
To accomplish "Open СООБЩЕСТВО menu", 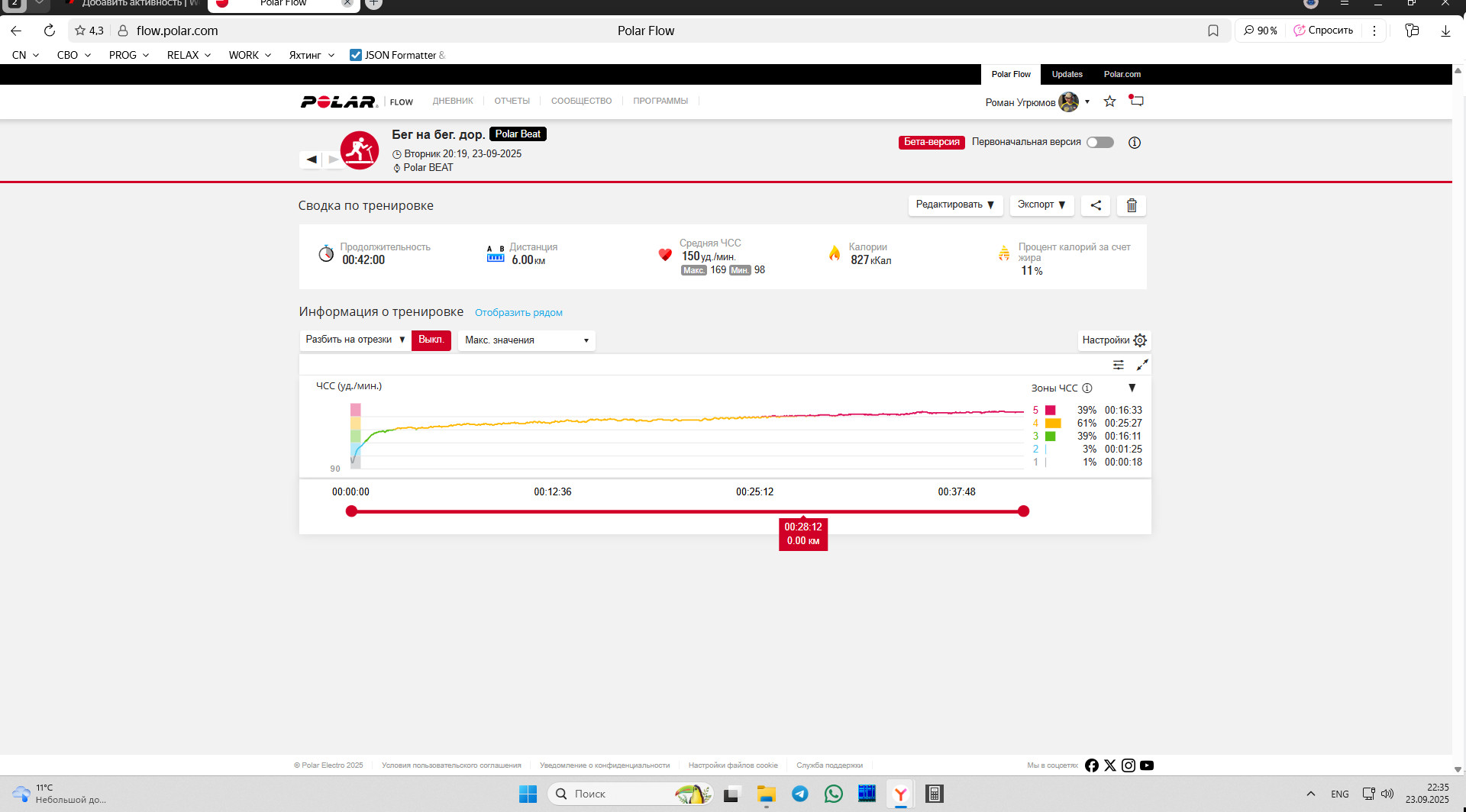I will pos(581,101).
